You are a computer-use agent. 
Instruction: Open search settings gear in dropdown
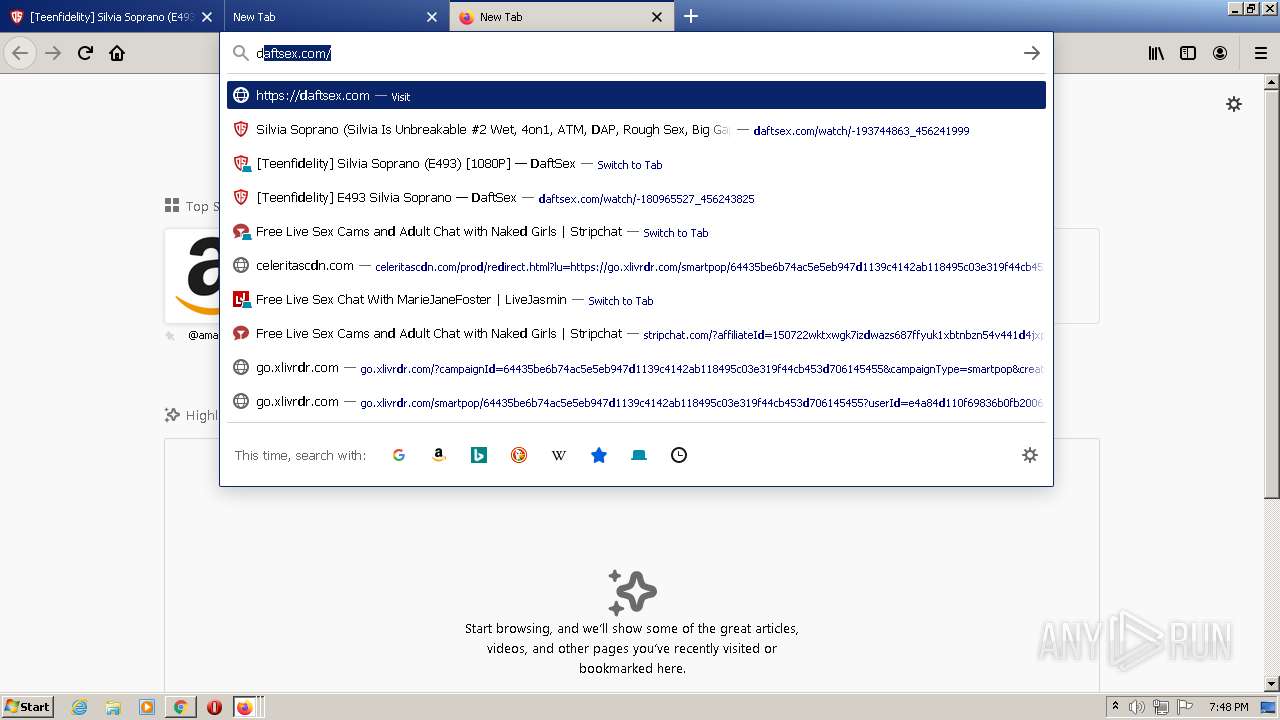coord(1030,455)
